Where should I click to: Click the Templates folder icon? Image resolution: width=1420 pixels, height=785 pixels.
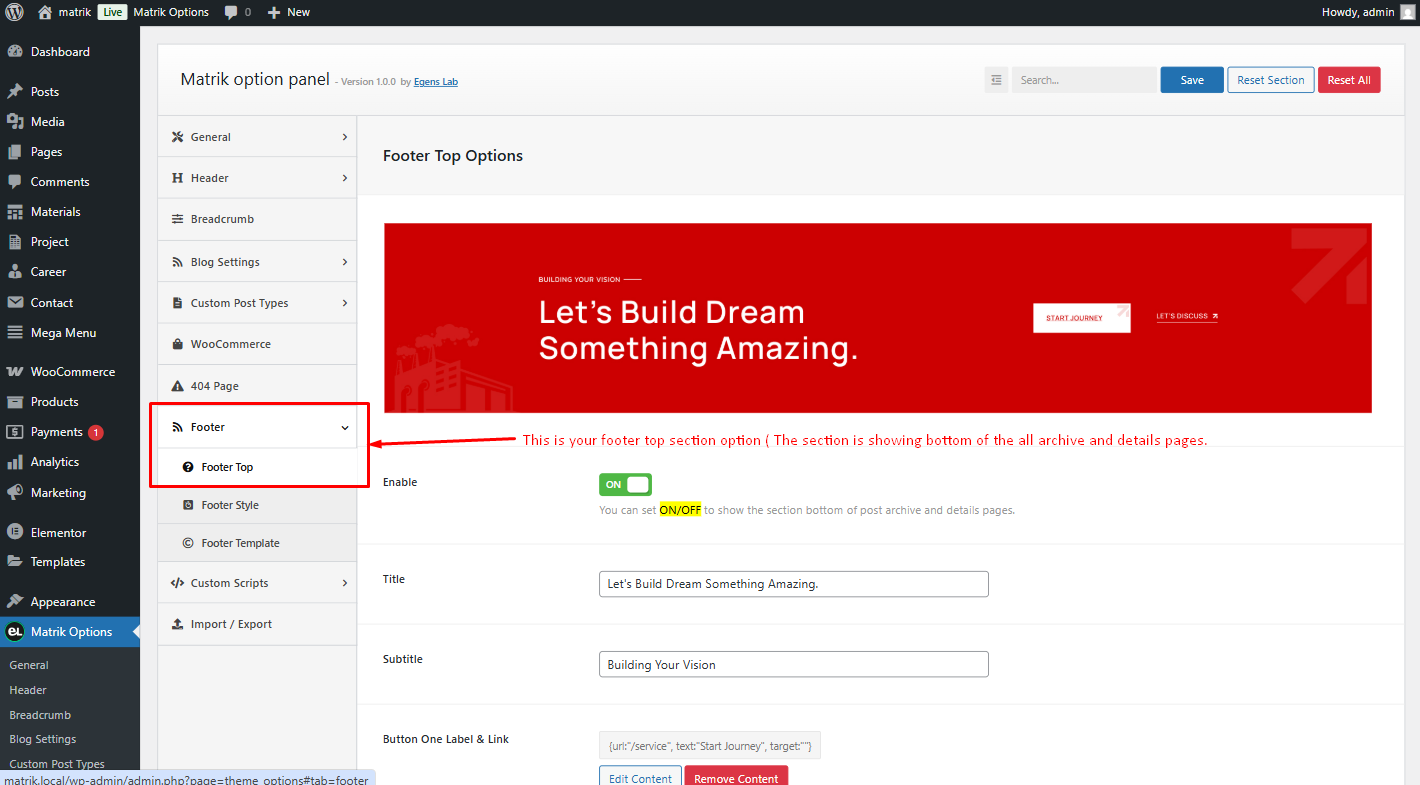[x=15, y=562]
